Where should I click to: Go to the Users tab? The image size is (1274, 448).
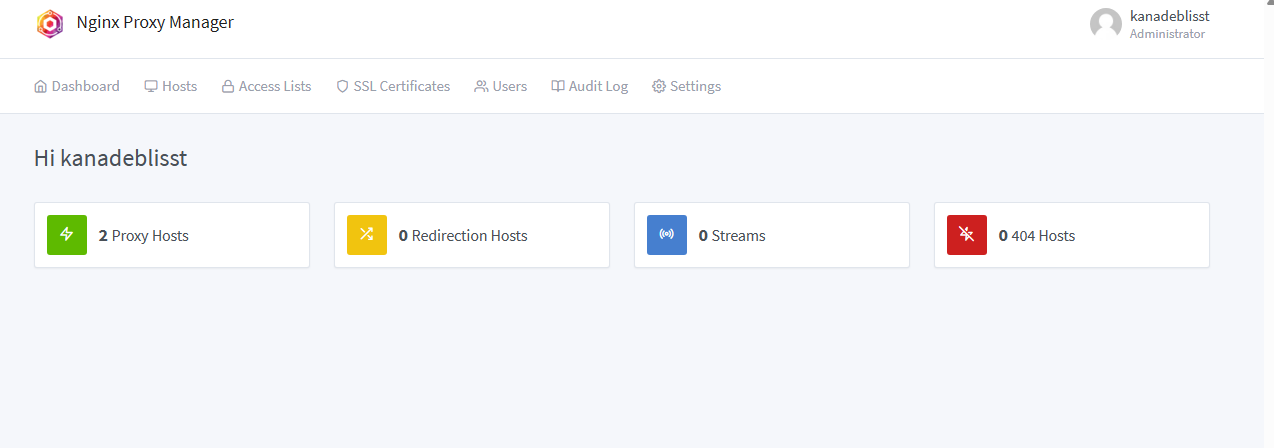(x=501, y=86)
